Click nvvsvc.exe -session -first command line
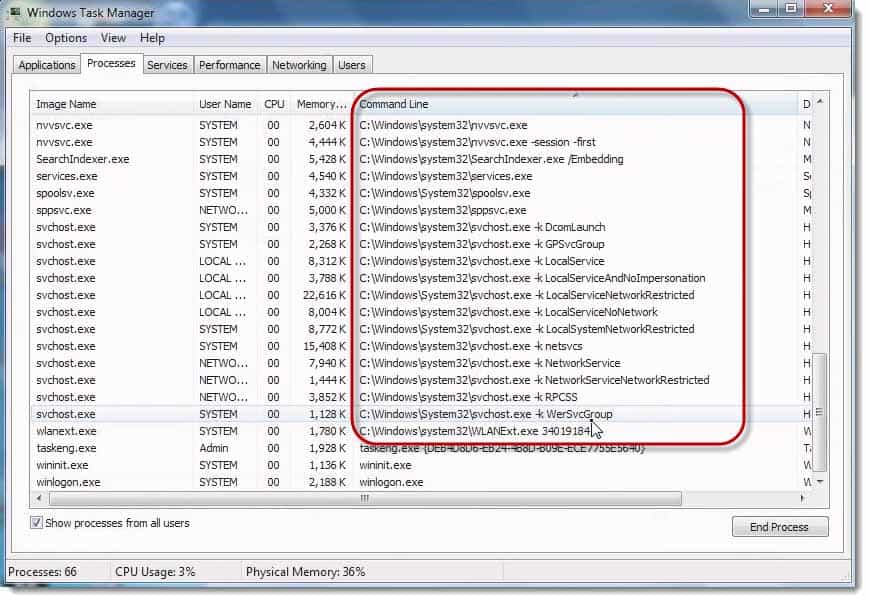This screenshot has height=602, width=870. coord(477,143)
